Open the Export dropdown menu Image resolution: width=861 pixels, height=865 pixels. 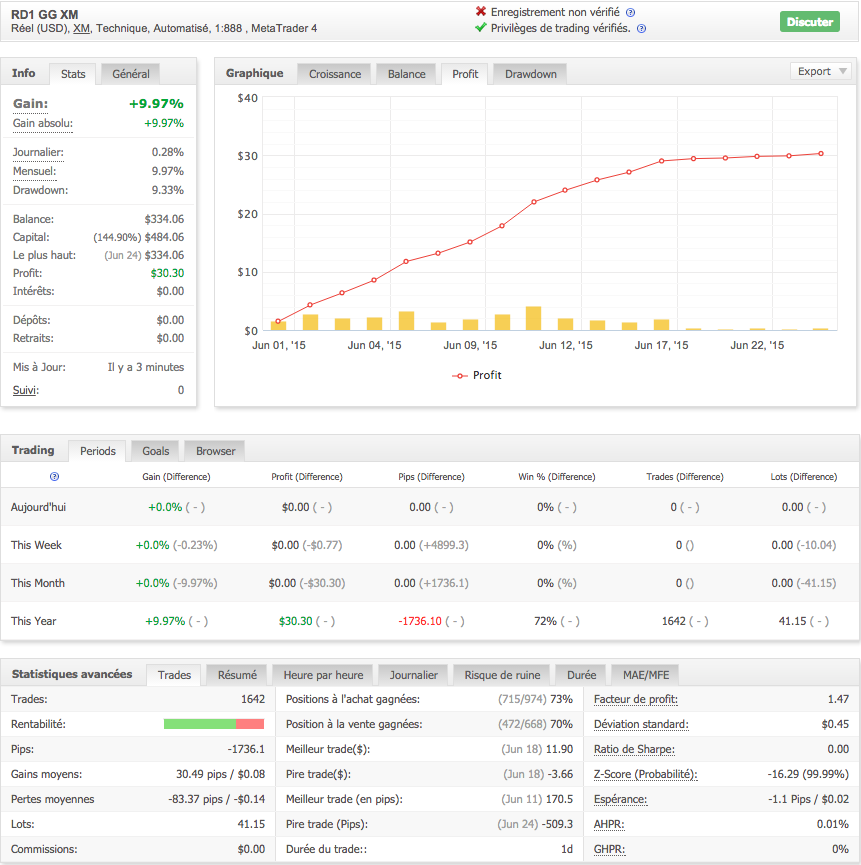[821, 71]
